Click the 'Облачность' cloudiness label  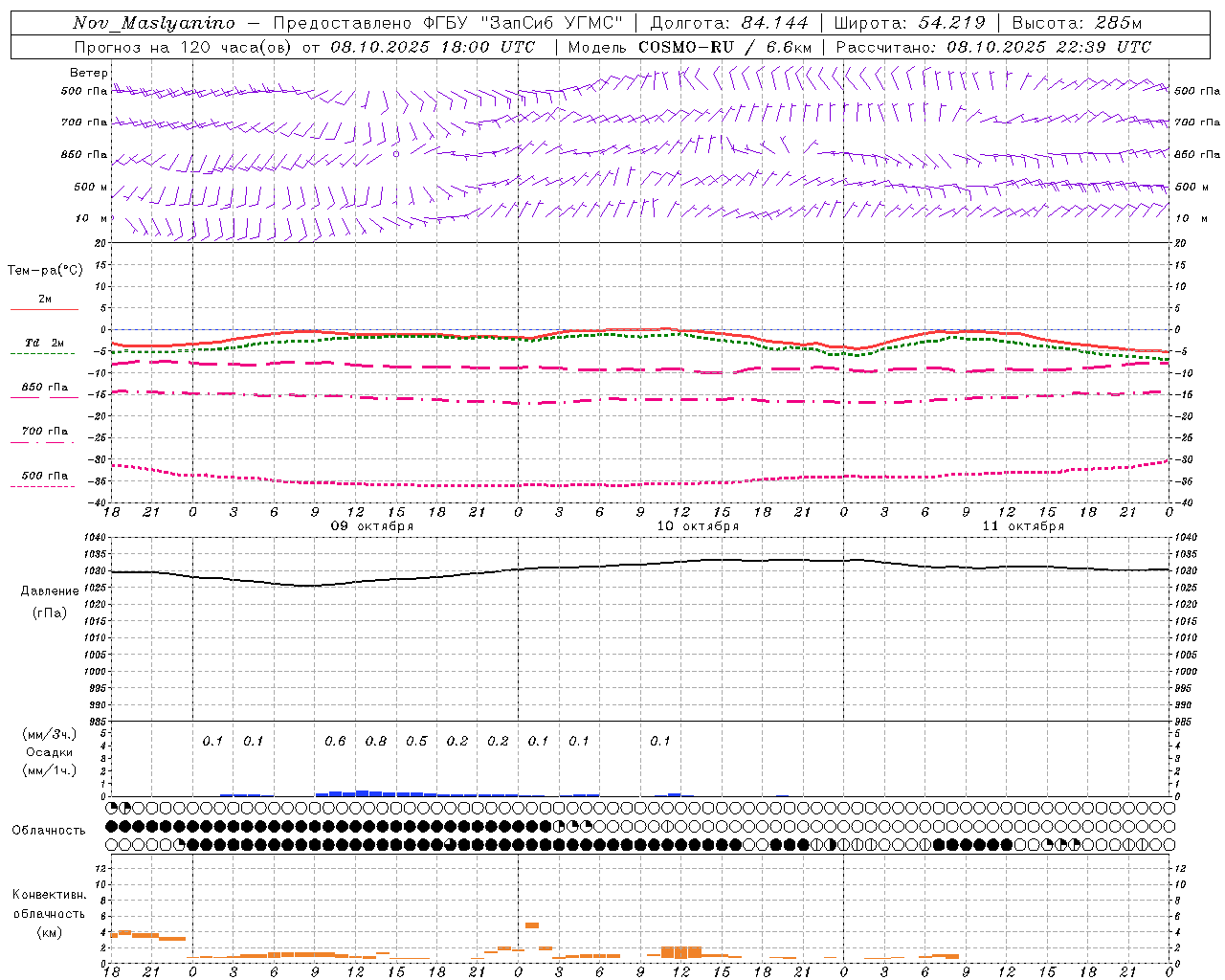tap(49, 831)
